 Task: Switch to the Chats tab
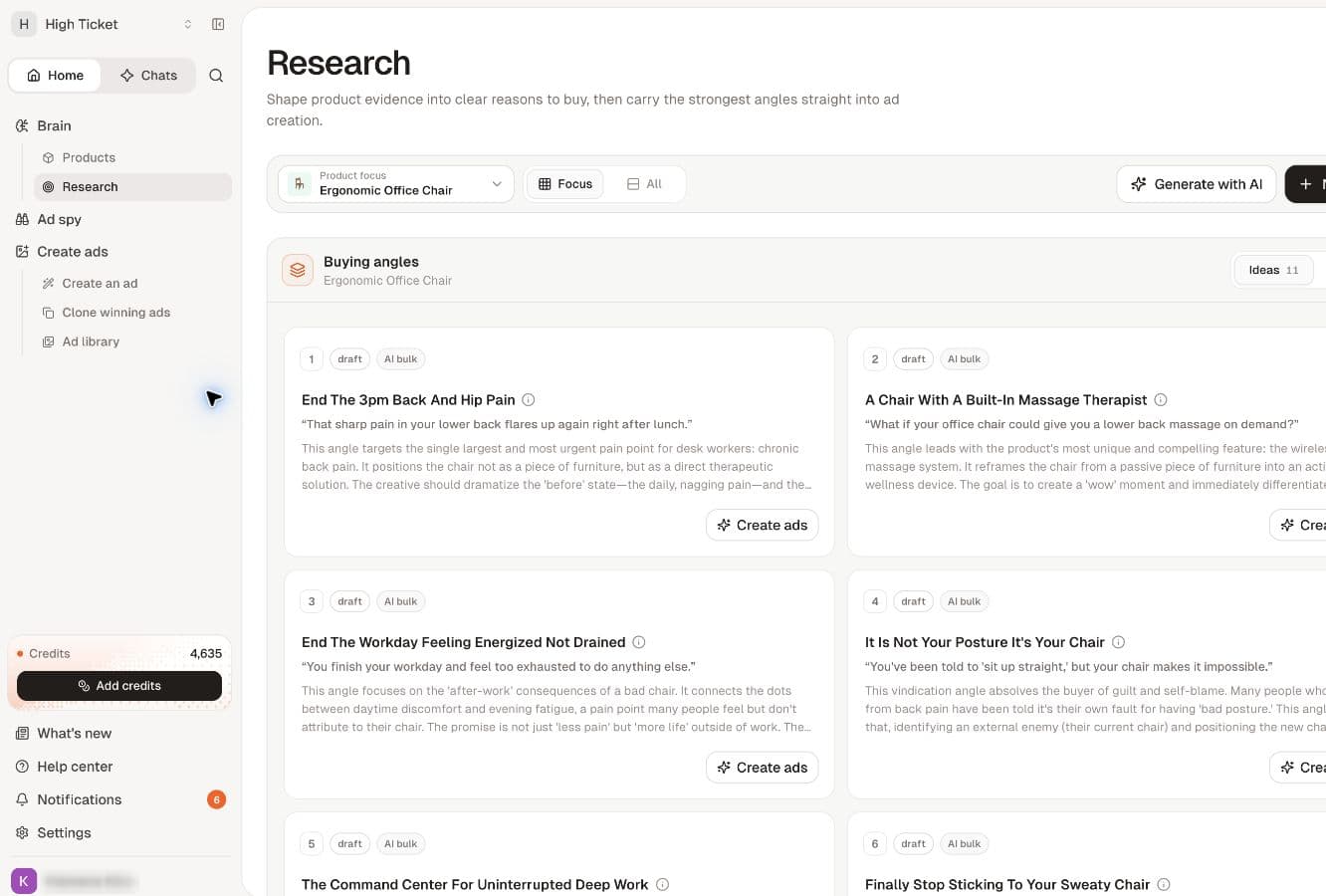(x=148, y=76)
